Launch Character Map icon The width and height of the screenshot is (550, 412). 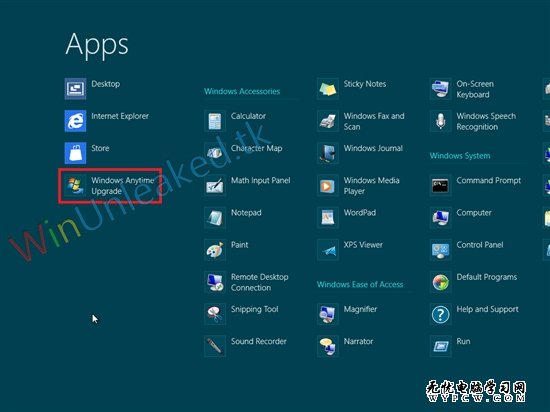[x=215, y=153]
